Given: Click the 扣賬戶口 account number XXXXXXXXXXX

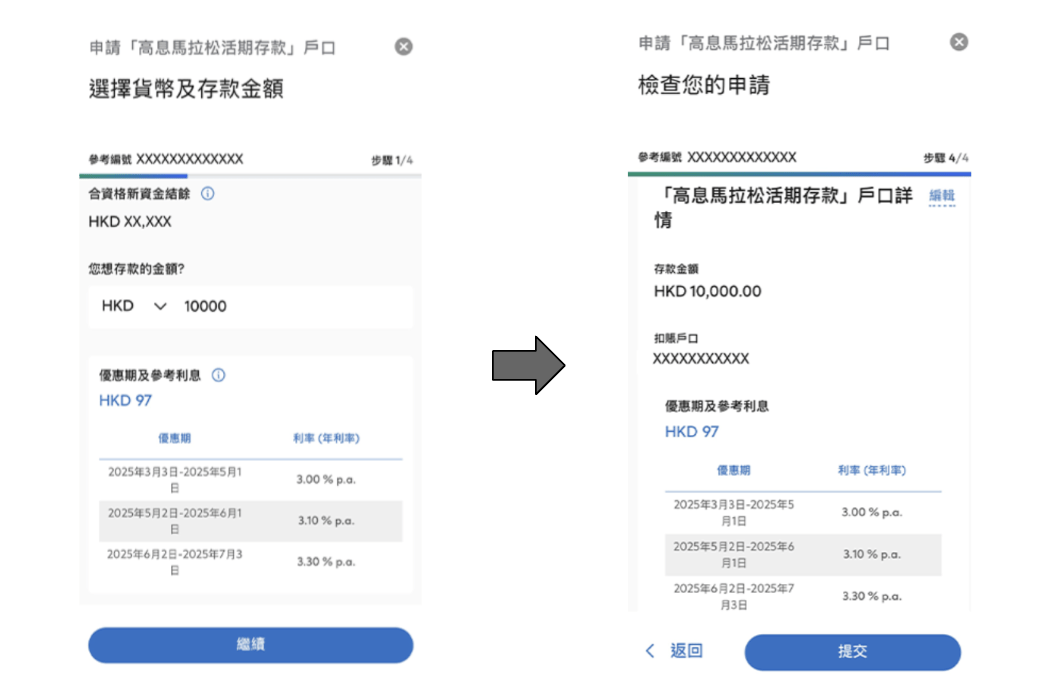Looking at the screenshot, I should click(x=700, y=359).
